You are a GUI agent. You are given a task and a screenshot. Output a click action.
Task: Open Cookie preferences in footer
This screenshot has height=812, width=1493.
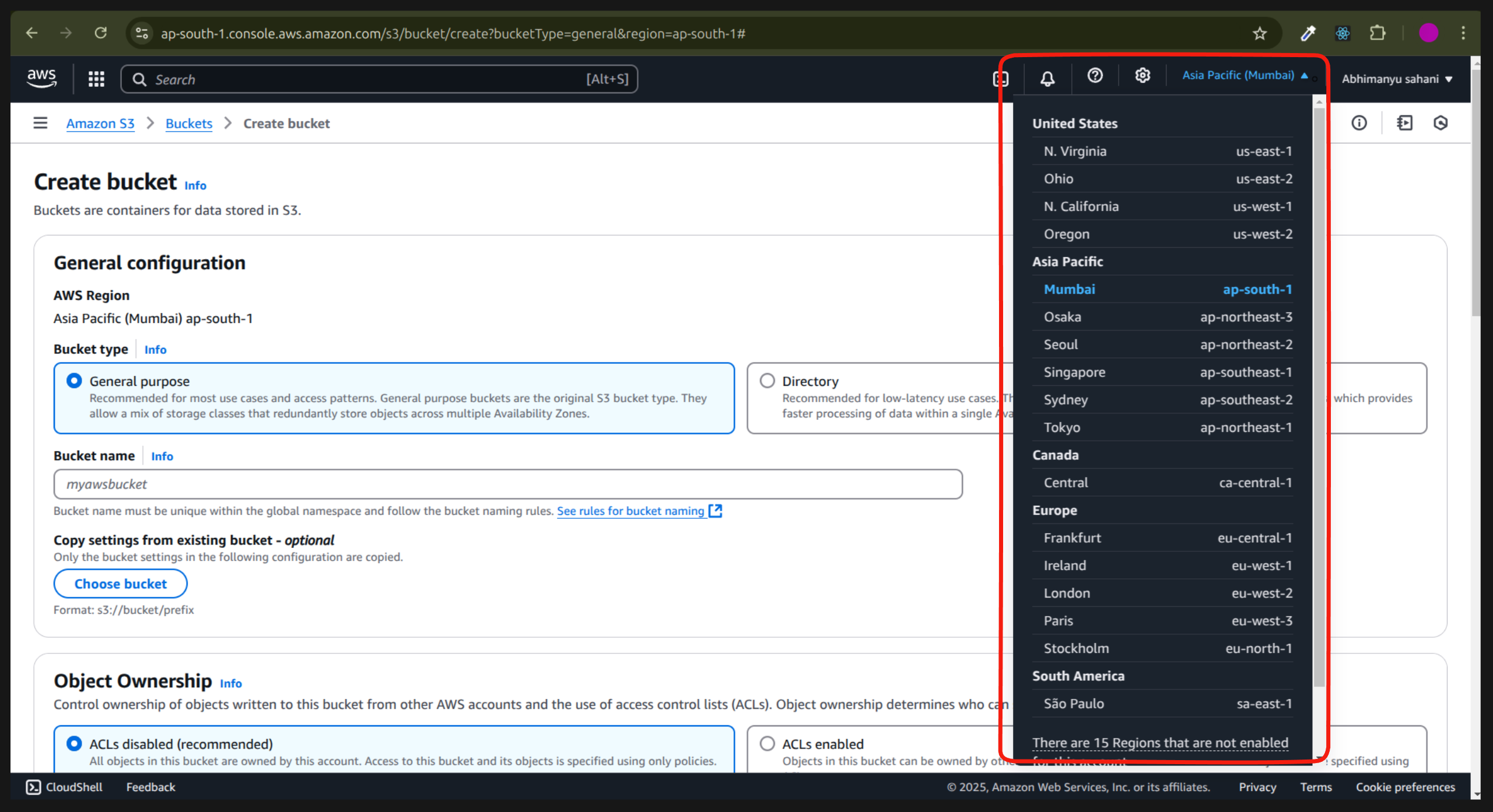[x=1405, y=787]
